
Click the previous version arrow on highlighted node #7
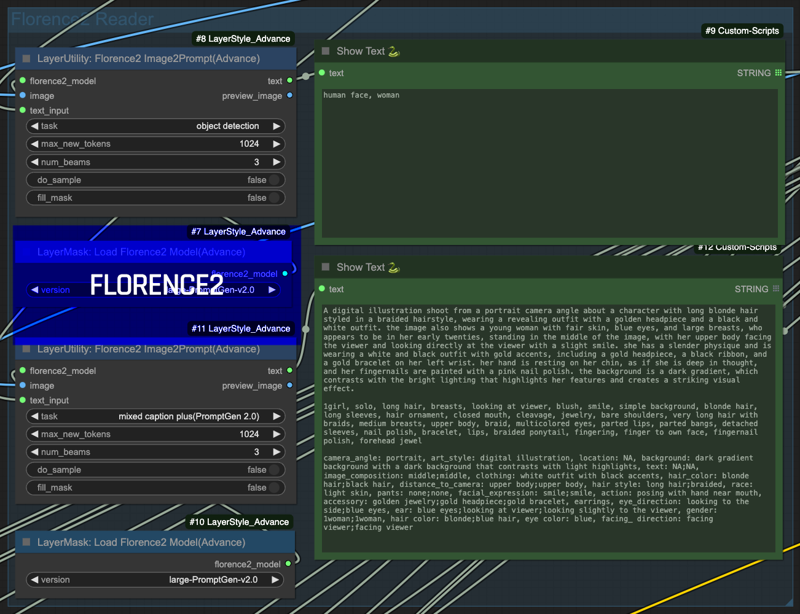pyautogui.click(x=34, y=290)
